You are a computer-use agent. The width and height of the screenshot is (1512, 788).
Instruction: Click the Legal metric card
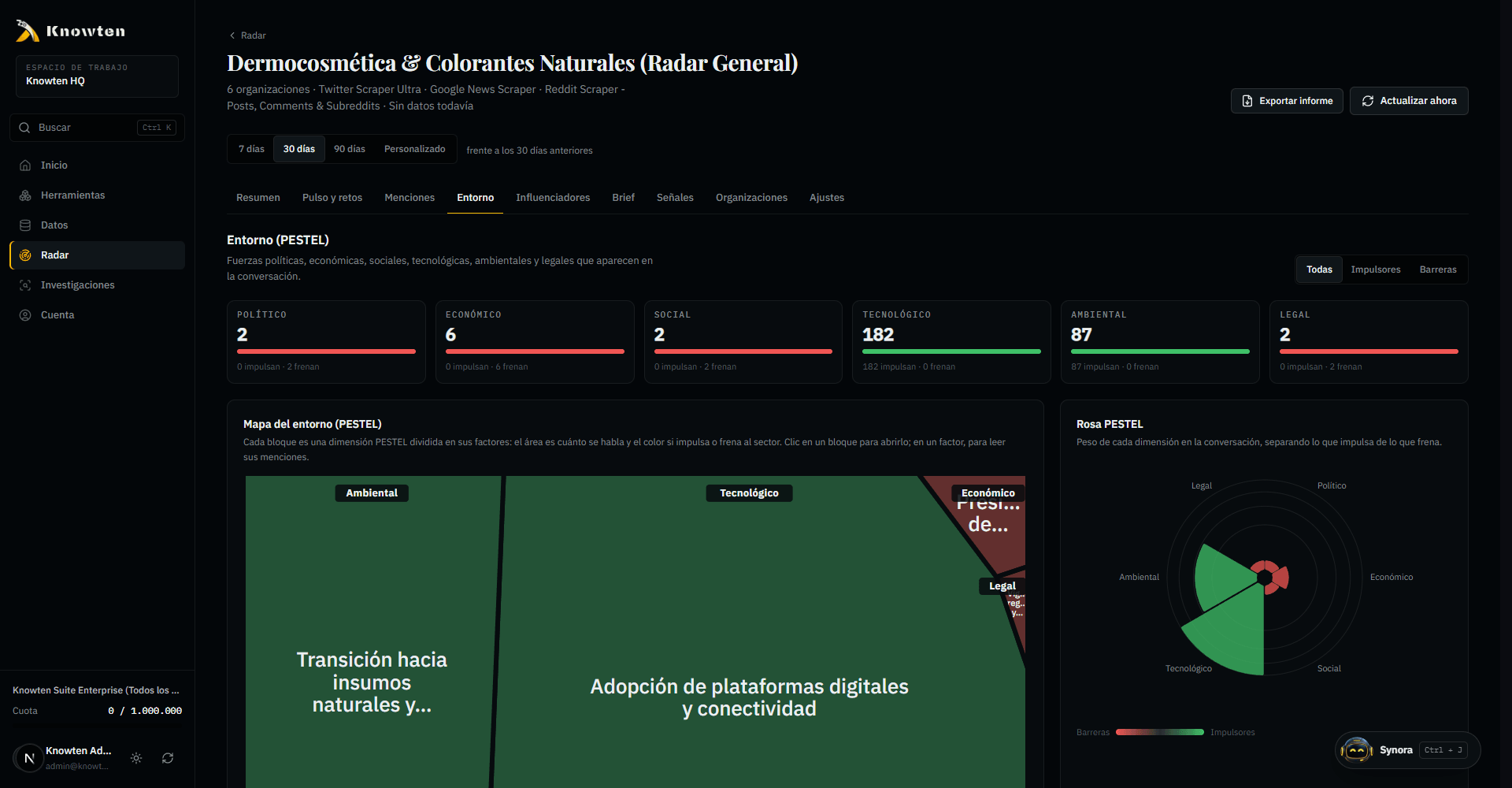pyautogui.click(x=1369, y=342)
